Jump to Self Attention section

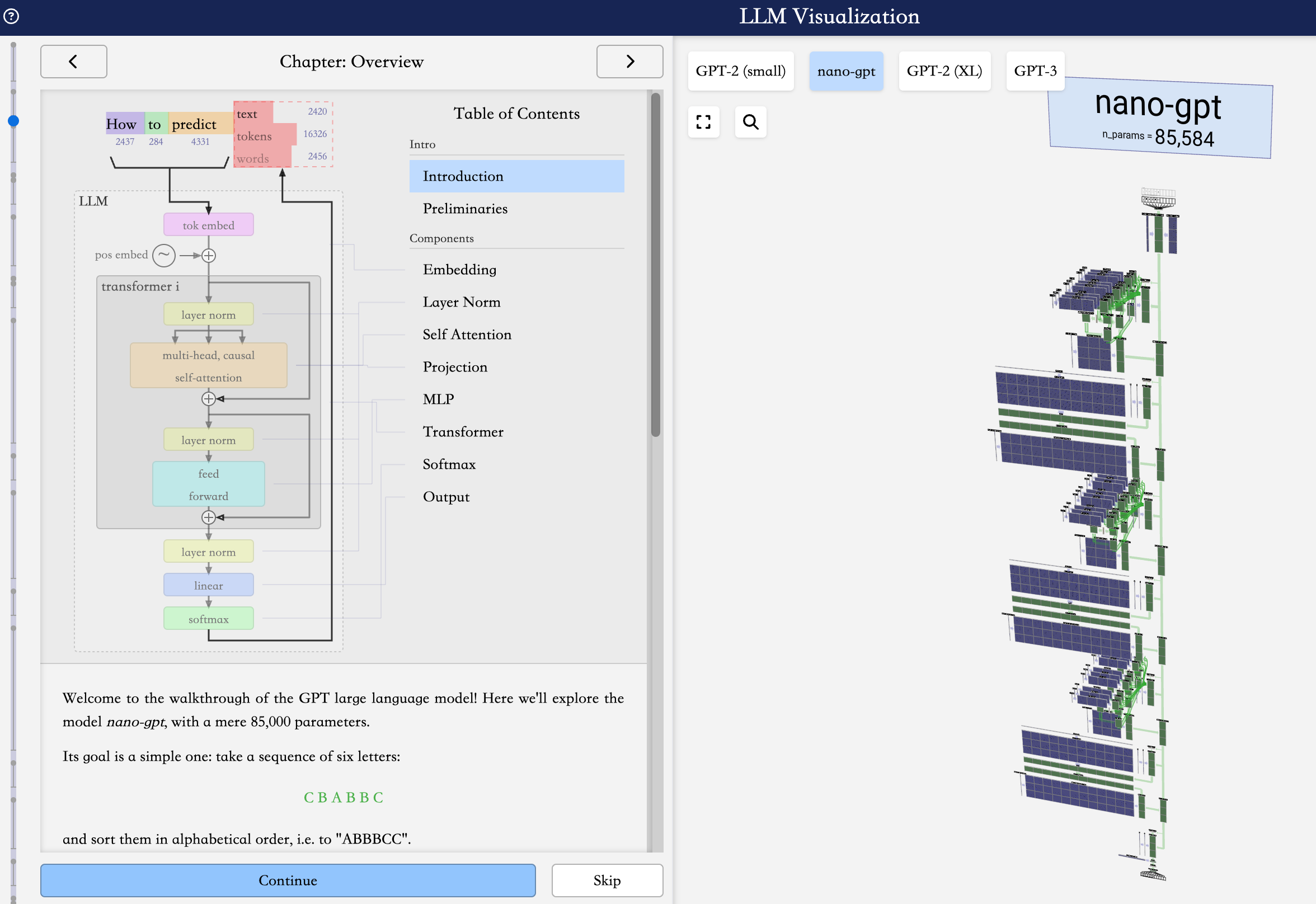click(467, 335)
